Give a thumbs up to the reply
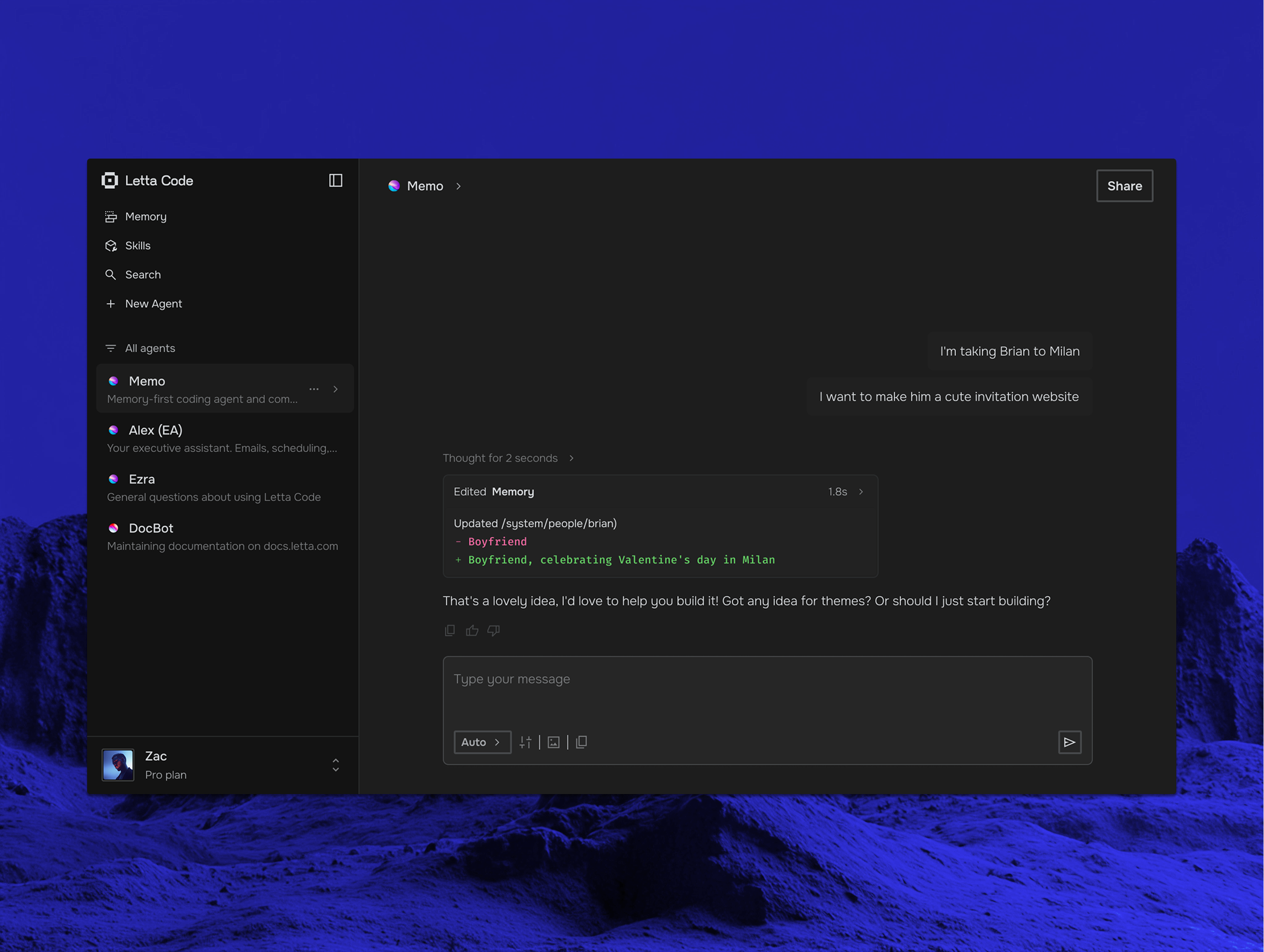The height and width of the screenshot is (952, 1264). click(x=472, y=630)
